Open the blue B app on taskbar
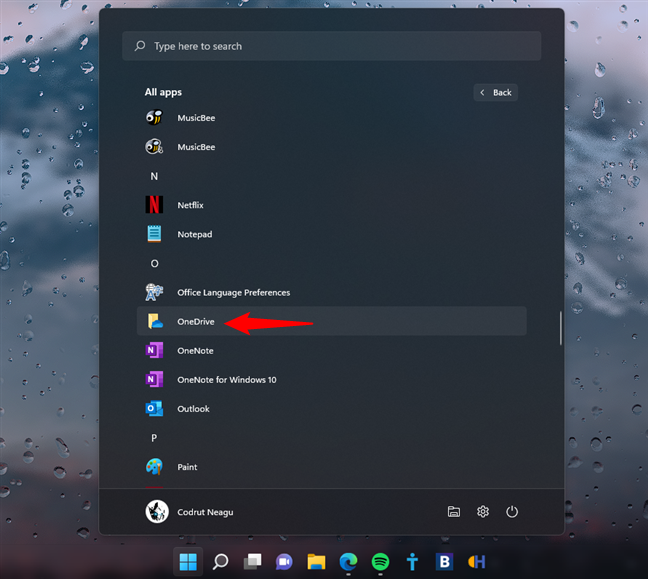Viewport: 648px width, 579px height. click(x=444, y=562)
